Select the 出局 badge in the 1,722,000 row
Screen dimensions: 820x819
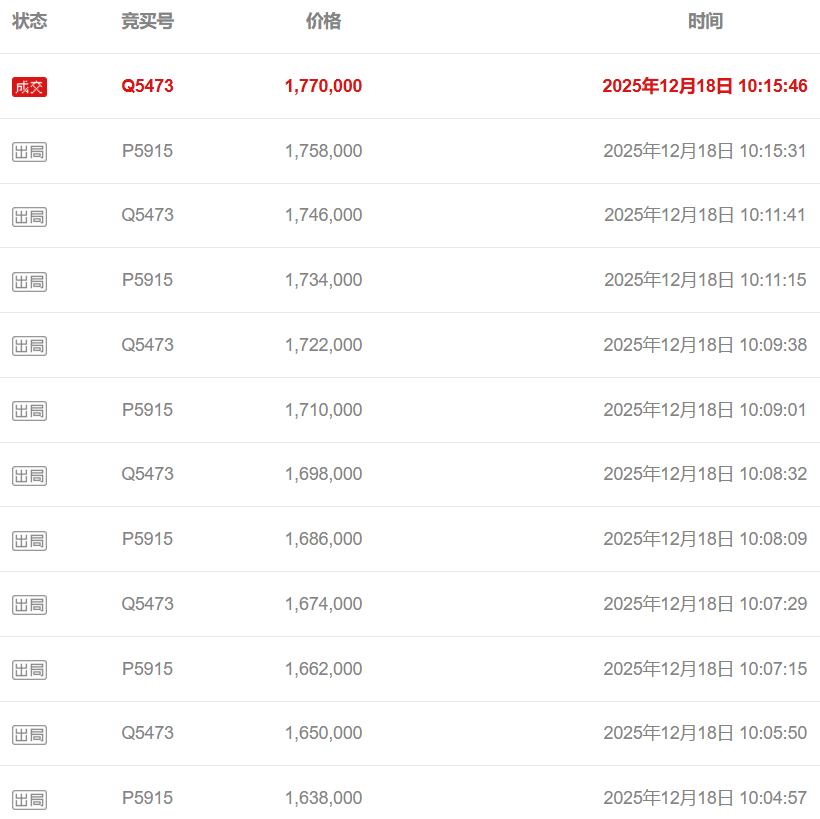29,346
